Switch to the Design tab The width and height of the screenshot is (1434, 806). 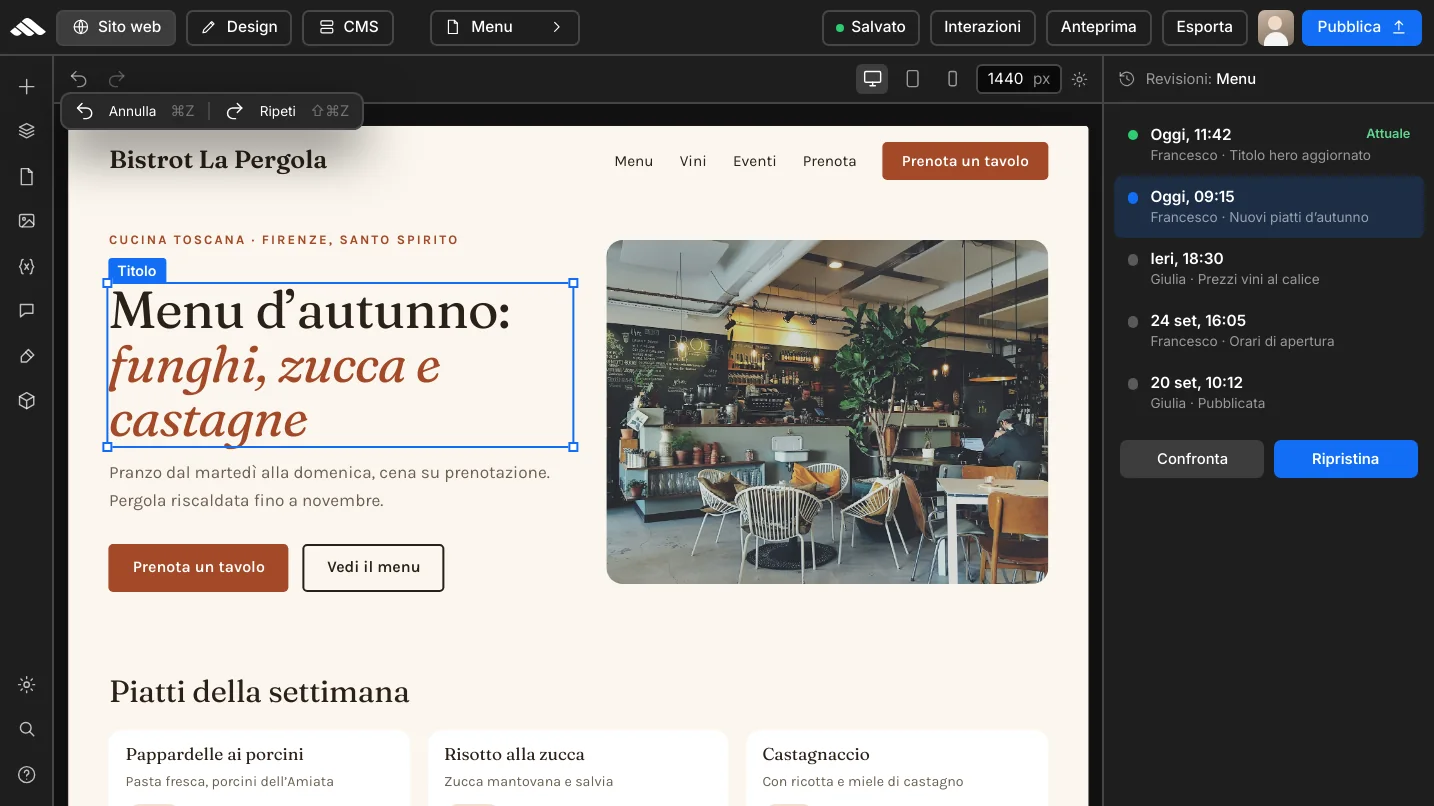(239, 27)
